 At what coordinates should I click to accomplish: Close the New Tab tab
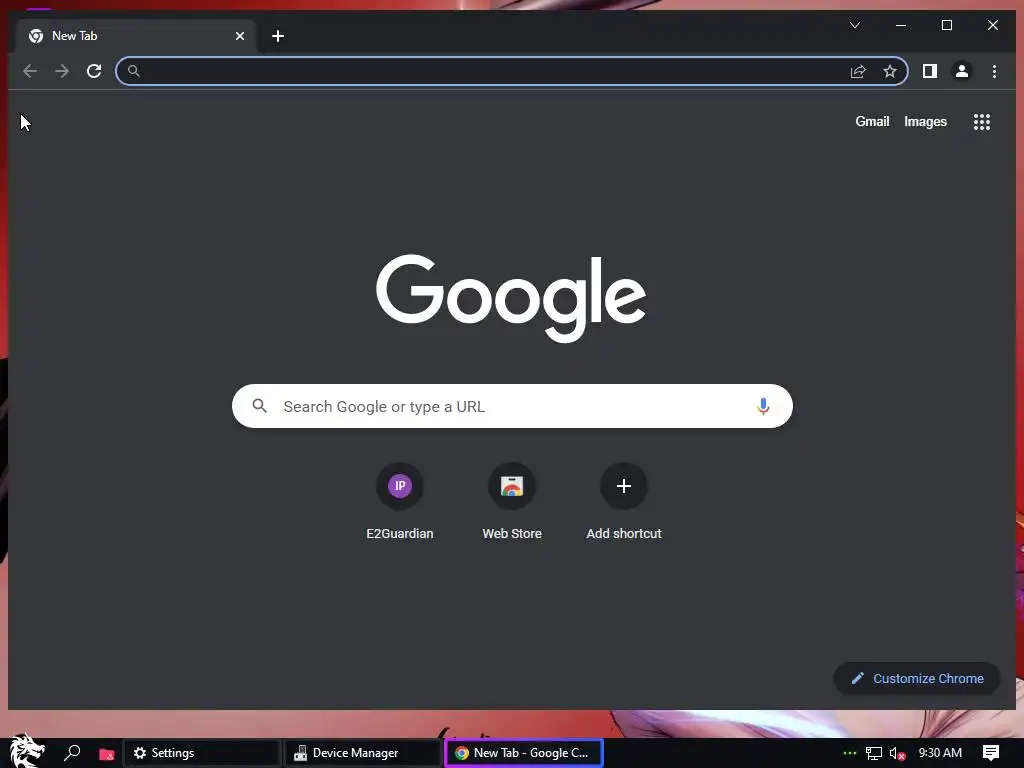pos(240,36)
